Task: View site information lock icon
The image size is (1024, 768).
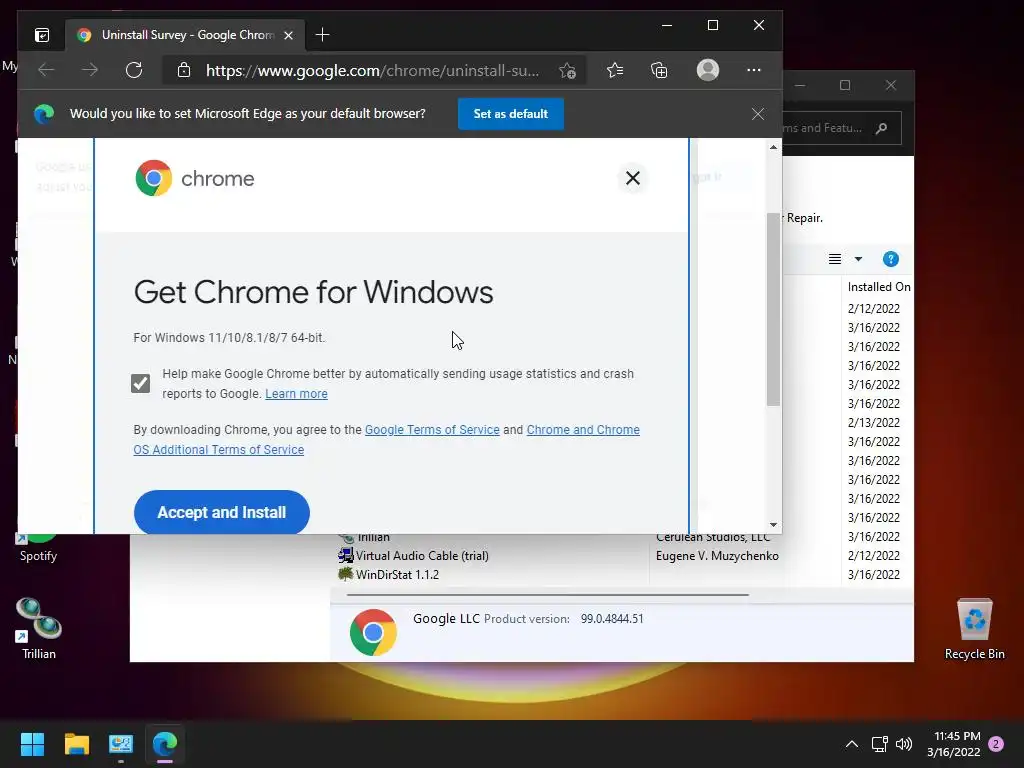Action: point(184,70)
